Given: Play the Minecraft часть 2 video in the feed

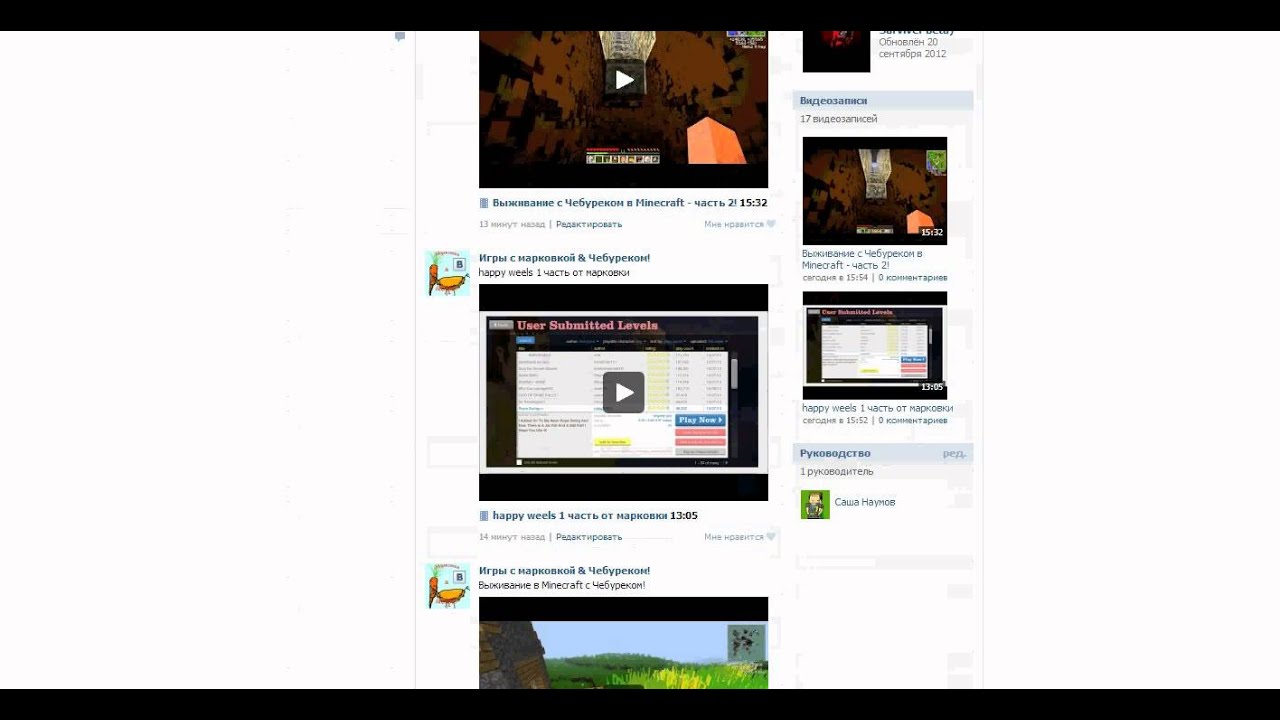Looking at the screenshot, I should pyautogui.click(x=624, y=80).
